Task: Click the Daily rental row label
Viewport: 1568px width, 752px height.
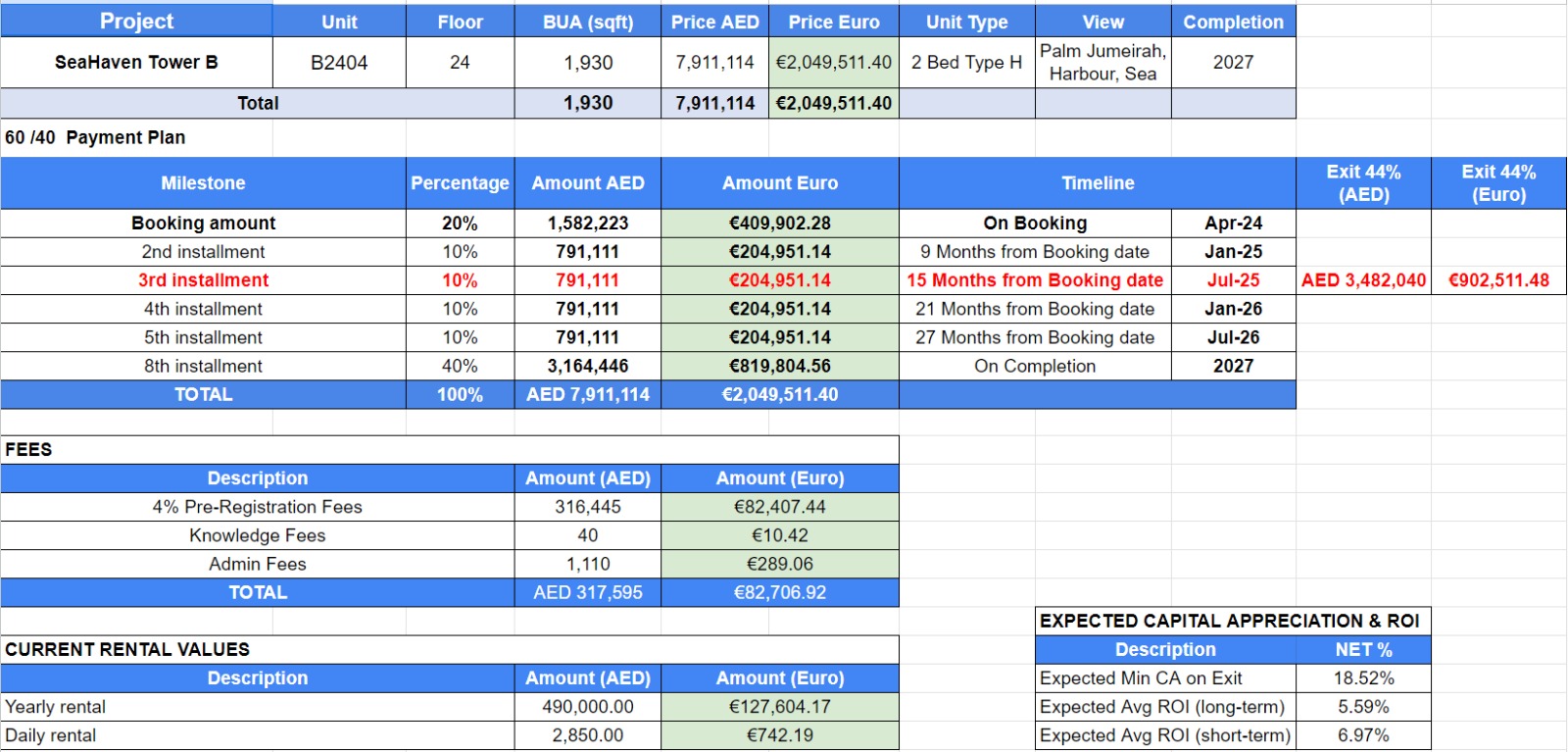Action: (257, 735)
